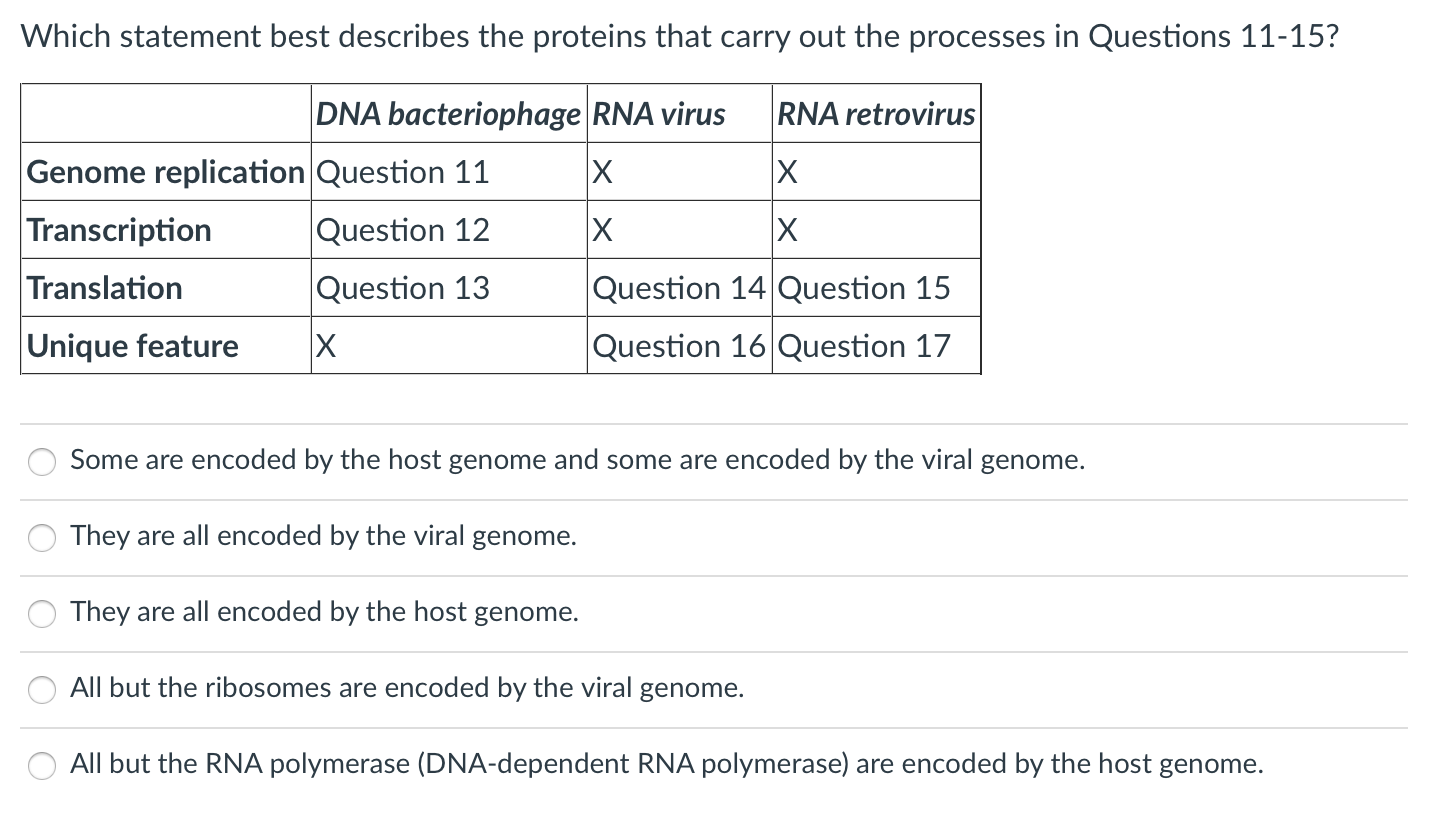Click the 'Genome replication' row label
The width and height of the screenshot is (1436, 818).
[x=166, y=172]
